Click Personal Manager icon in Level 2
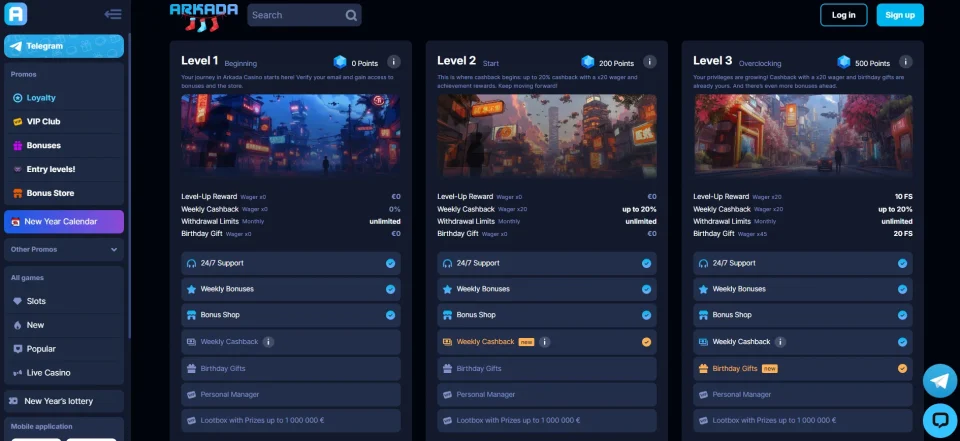The width and height of the screenshot is (960, 441). click(448, 394)
